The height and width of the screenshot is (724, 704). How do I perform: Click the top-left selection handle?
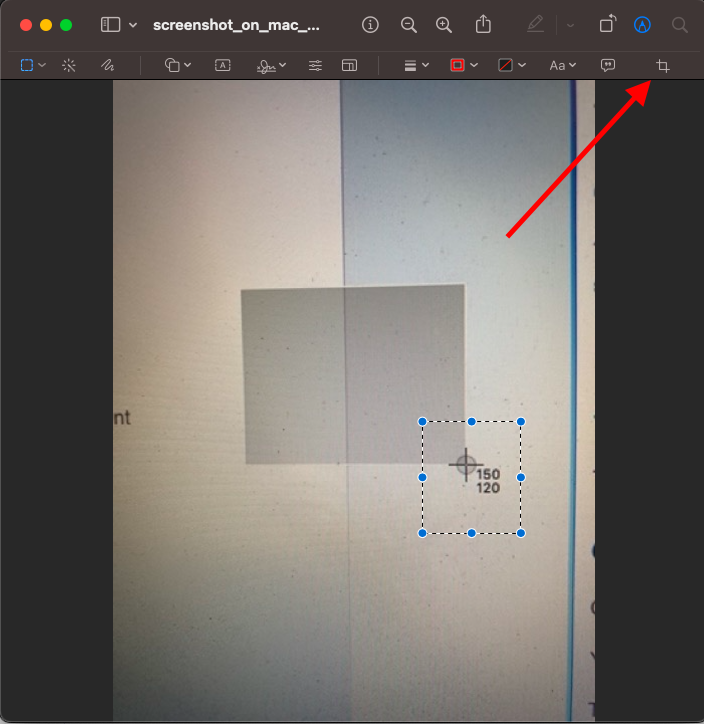pos(422,421)
